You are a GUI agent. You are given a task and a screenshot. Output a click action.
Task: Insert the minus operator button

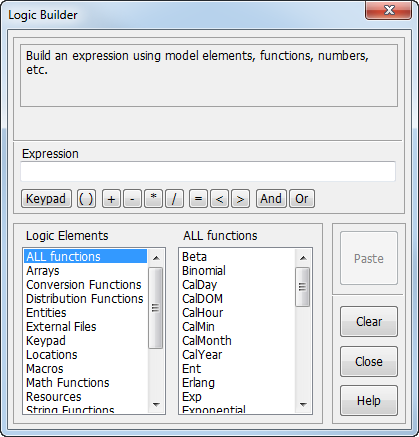132,199
